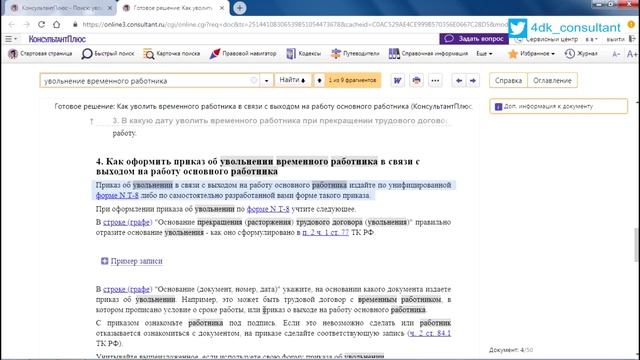Screen dimensions: 640x360
Task: Select heading '4. Как оформить приказ'
Action: click(x=258, y=166)
